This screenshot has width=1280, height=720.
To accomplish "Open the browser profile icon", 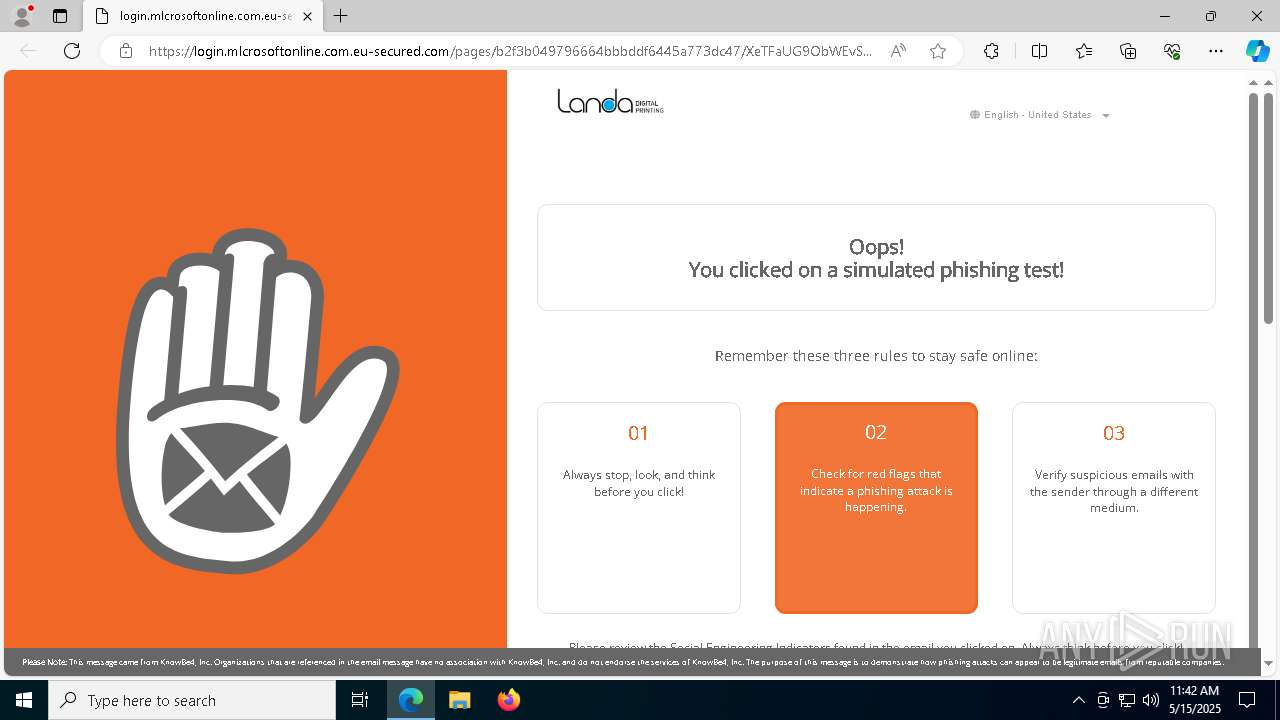I will pyautogui.click(x=22, y=16).
